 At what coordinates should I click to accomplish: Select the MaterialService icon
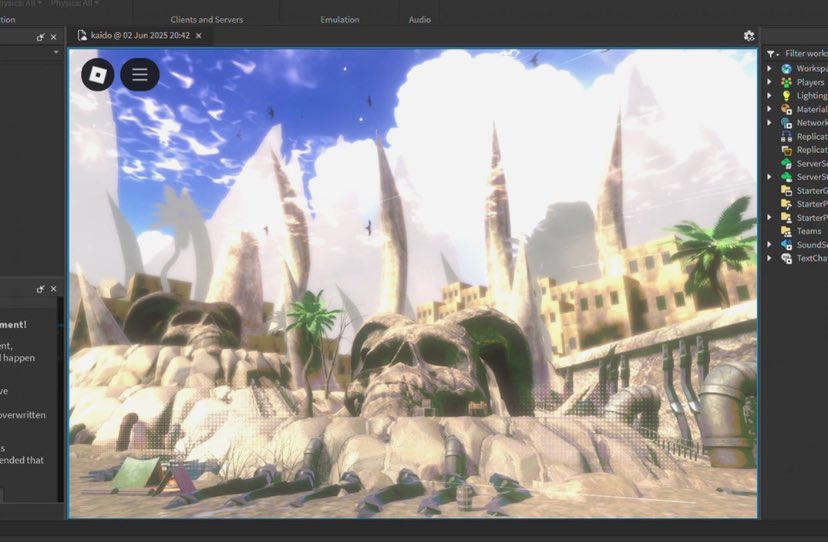click(x=786, y=109)
